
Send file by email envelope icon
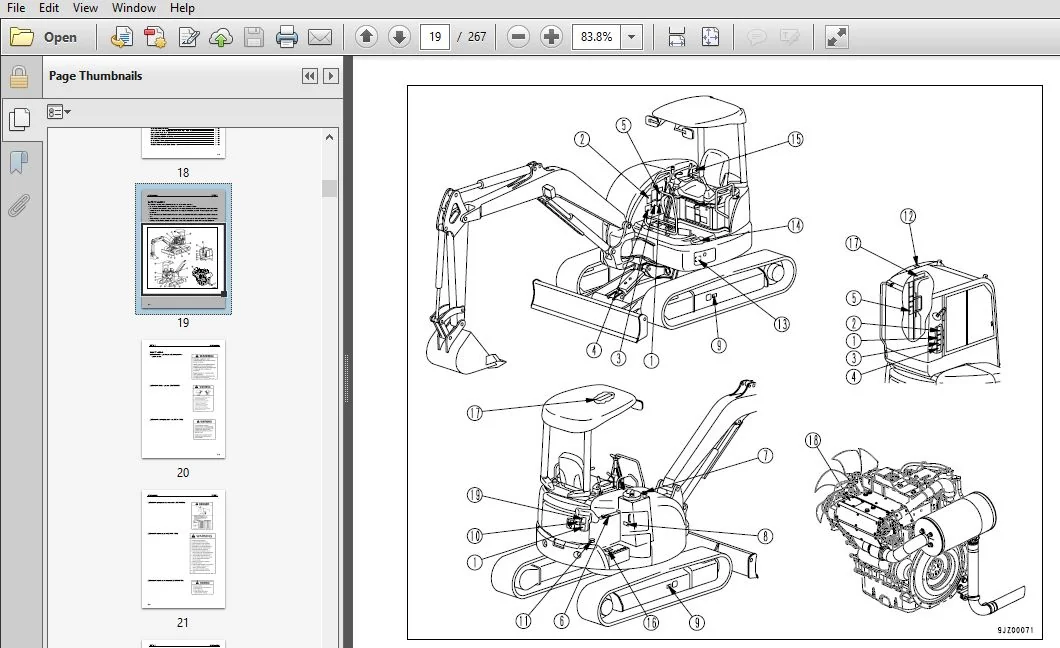320,37
